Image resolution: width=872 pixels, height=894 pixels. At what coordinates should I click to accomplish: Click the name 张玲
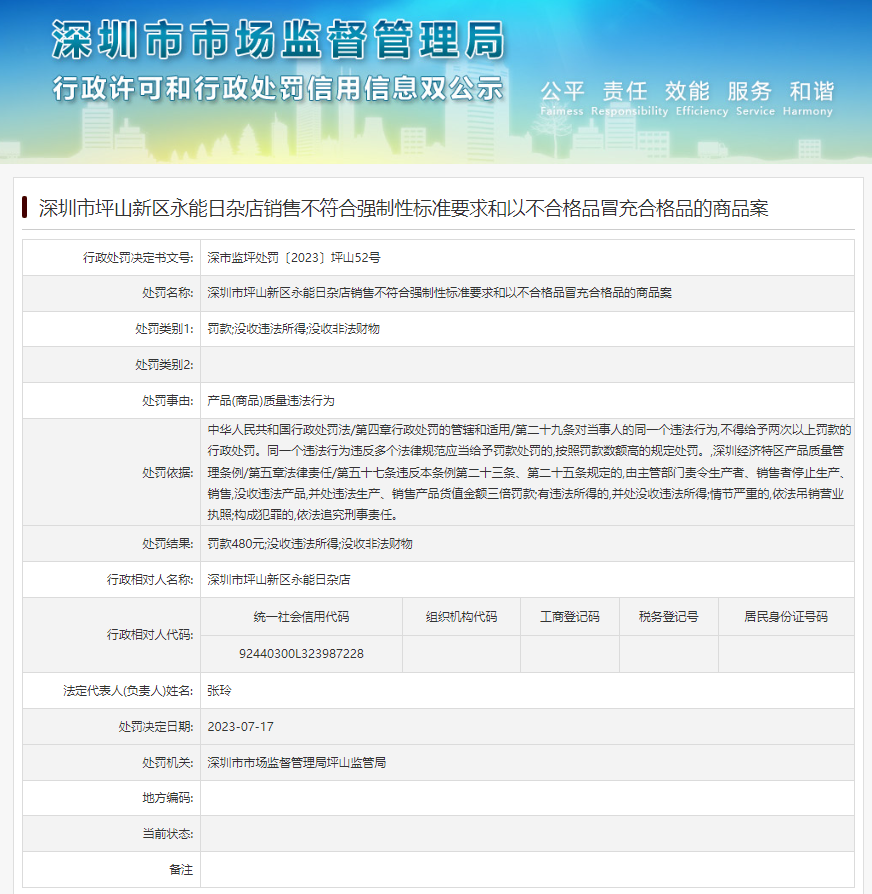click(219, 691)
